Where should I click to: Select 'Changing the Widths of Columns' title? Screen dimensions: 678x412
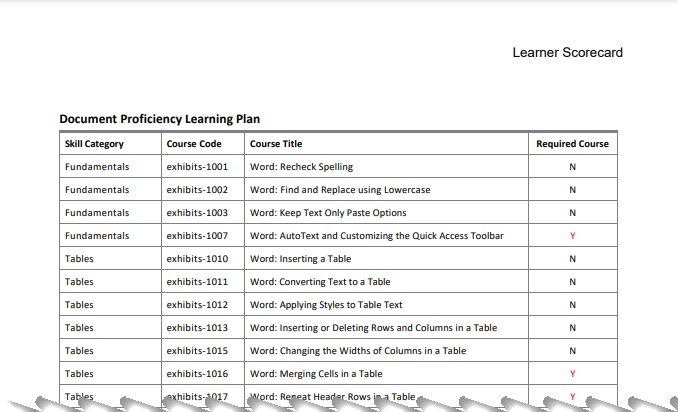[x=358, y=350]
